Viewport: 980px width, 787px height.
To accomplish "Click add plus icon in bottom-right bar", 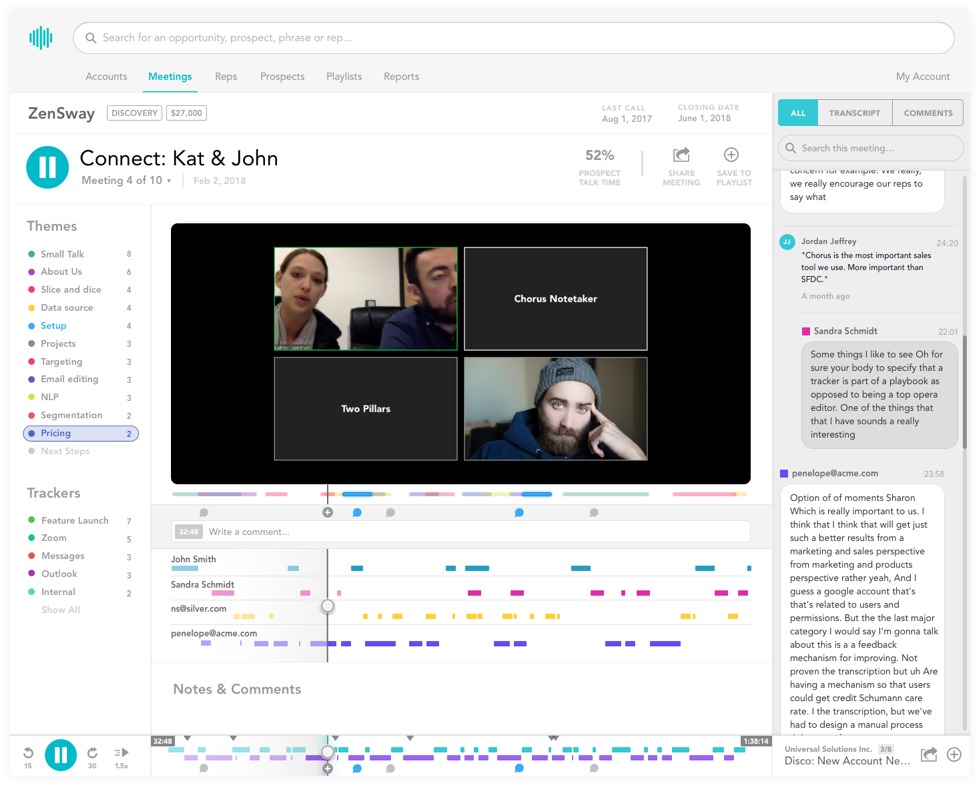I will point(954,755).
